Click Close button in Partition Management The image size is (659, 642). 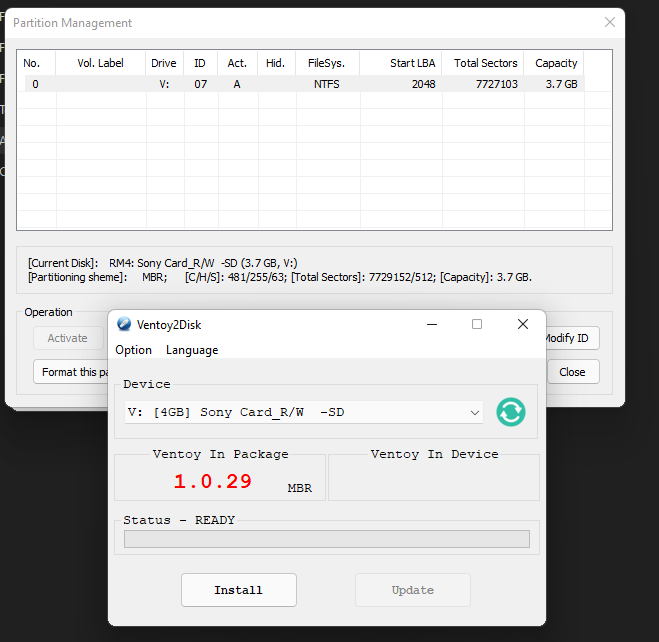pos(573,372)
